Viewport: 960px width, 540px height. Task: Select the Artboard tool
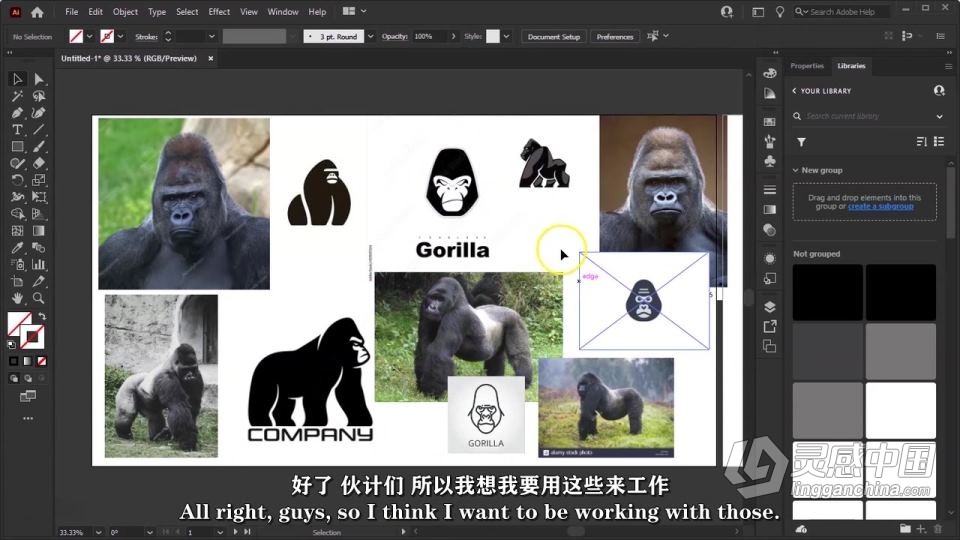click(17, 281)
